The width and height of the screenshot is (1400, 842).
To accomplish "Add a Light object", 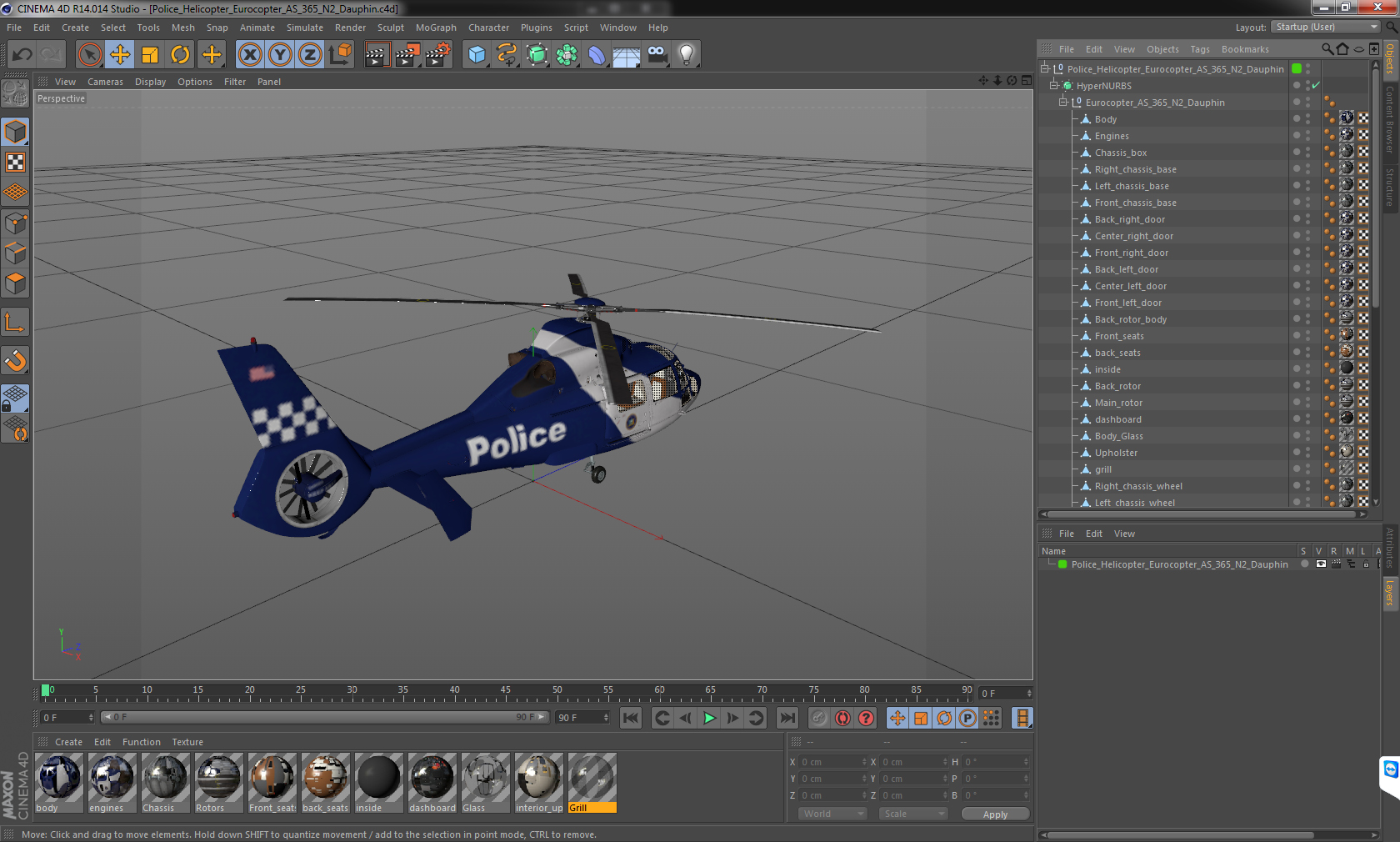I will coord(687,55).
